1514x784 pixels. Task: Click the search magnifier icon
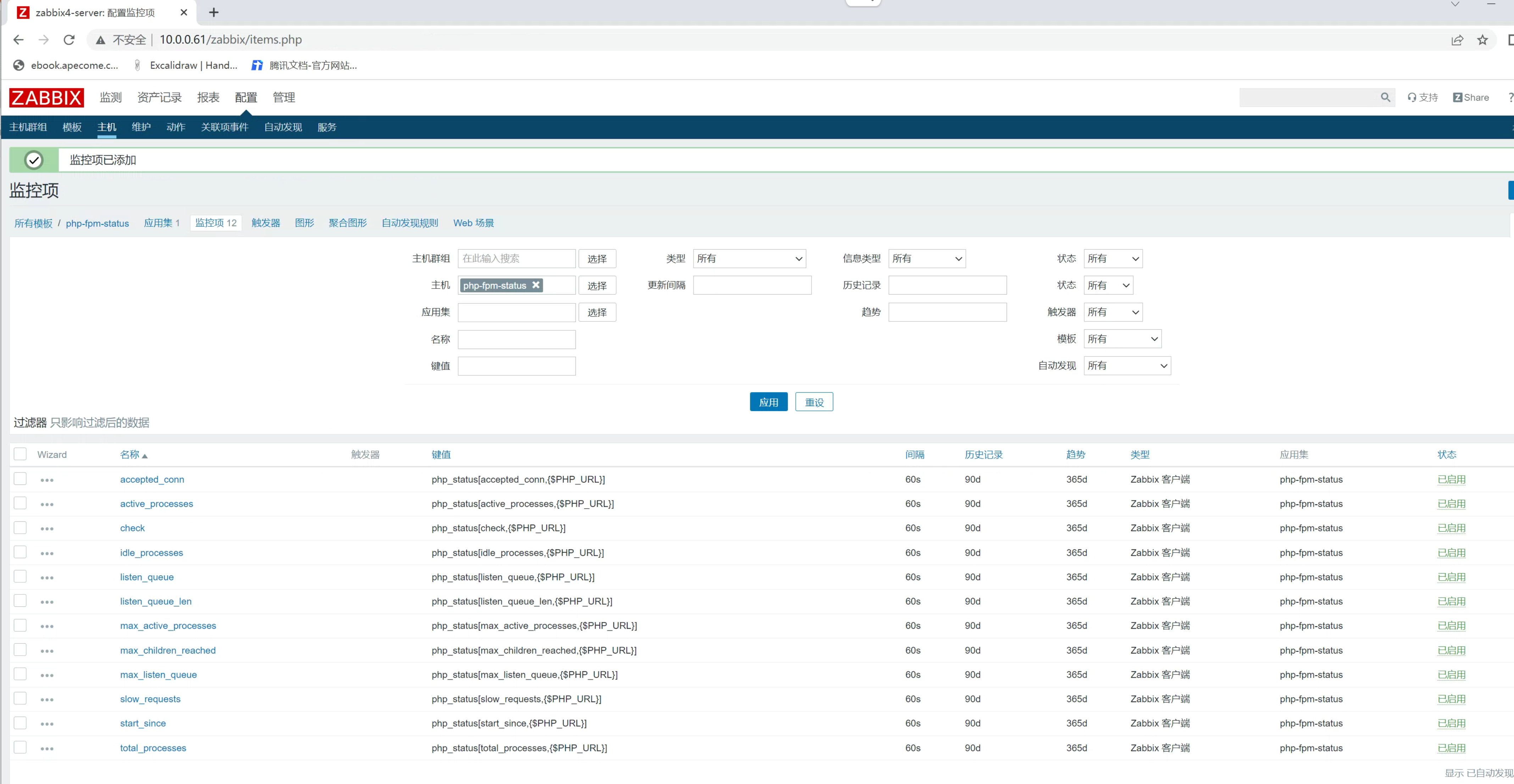coord(1385,97)
